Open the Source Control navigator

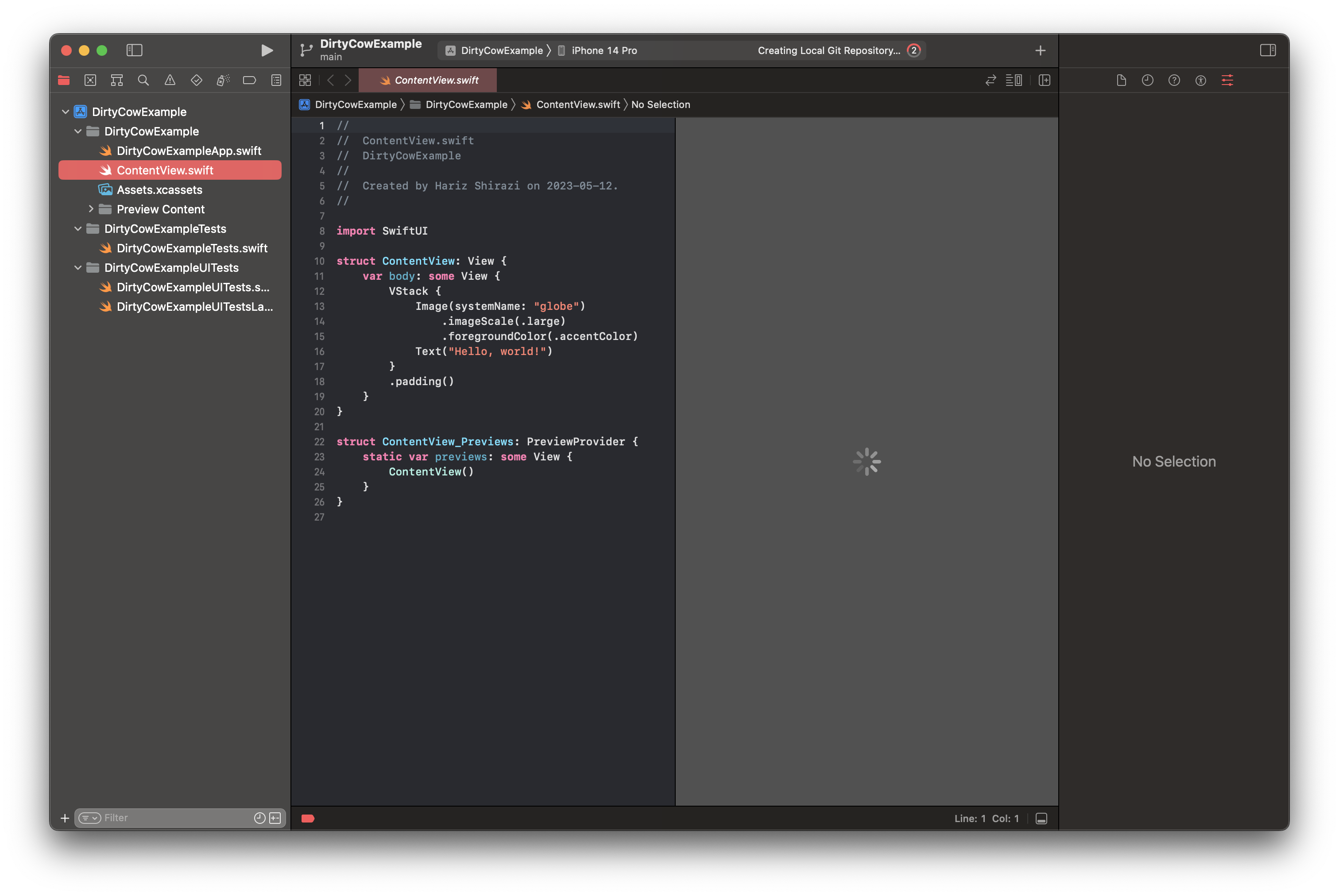pyautogui.click(x=90, y=80)
